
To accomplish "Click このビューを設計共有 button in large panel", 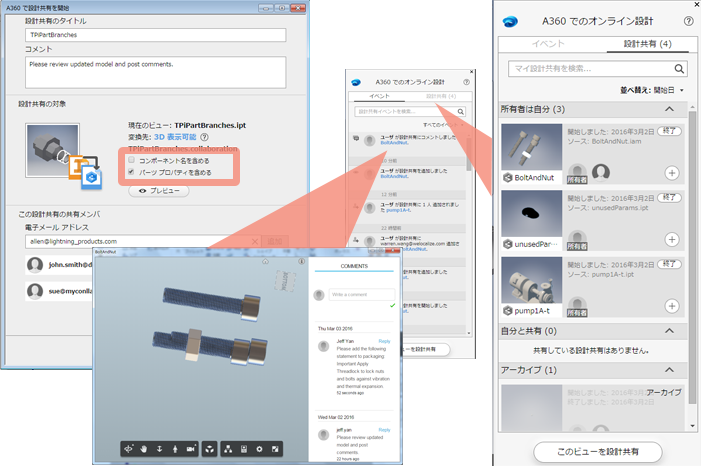I will (x=598, y=452).
